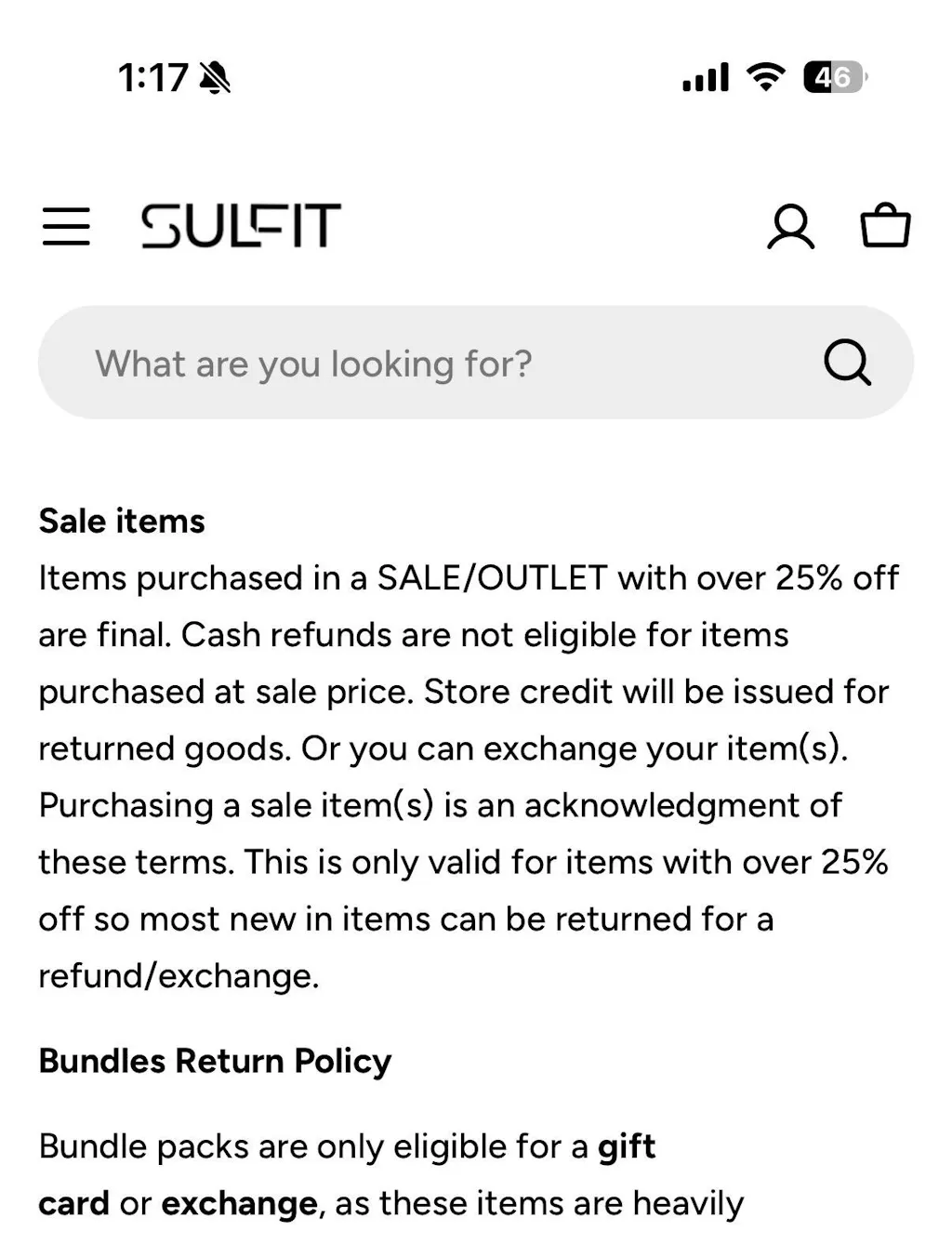Click the bold word 'gift'
Viewport: 952px width, 1244px height.
pyautogui.click(x=627, y=1146)
